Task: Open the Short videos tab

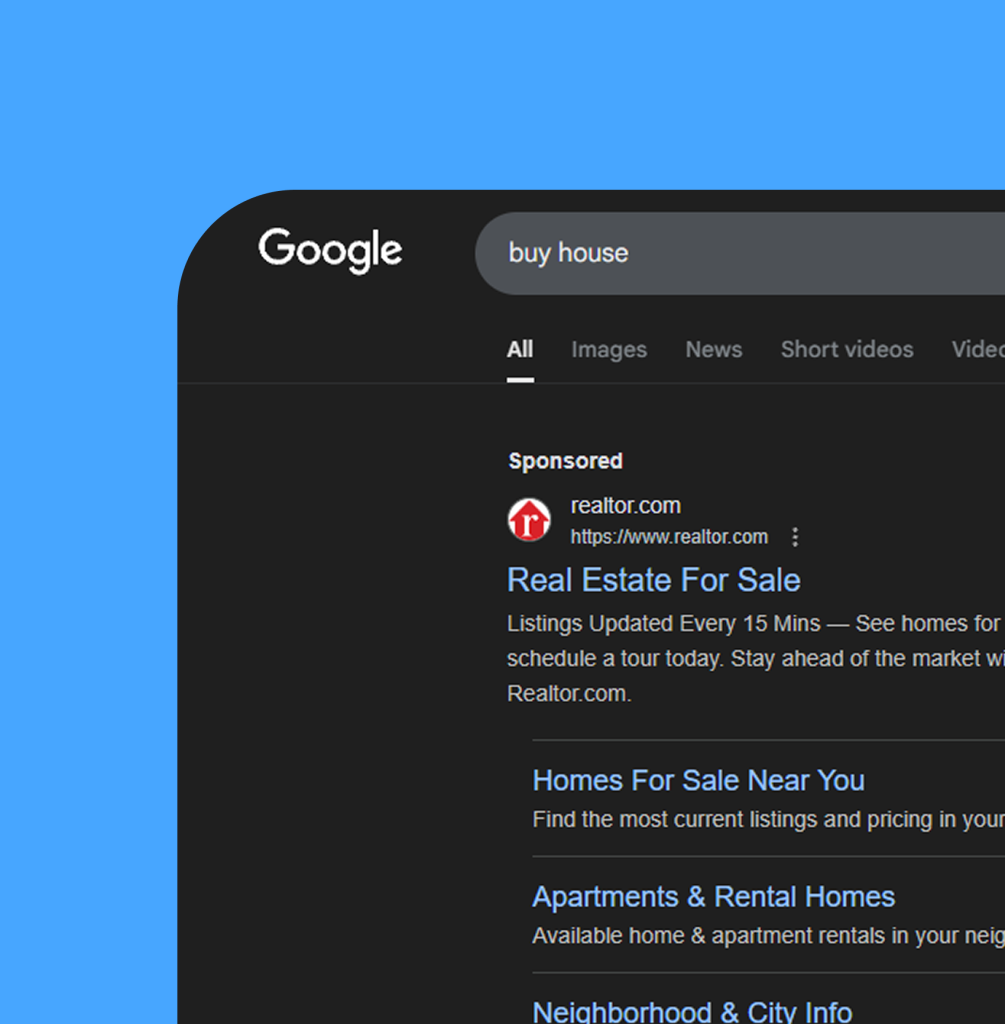Action: [846, 350]
